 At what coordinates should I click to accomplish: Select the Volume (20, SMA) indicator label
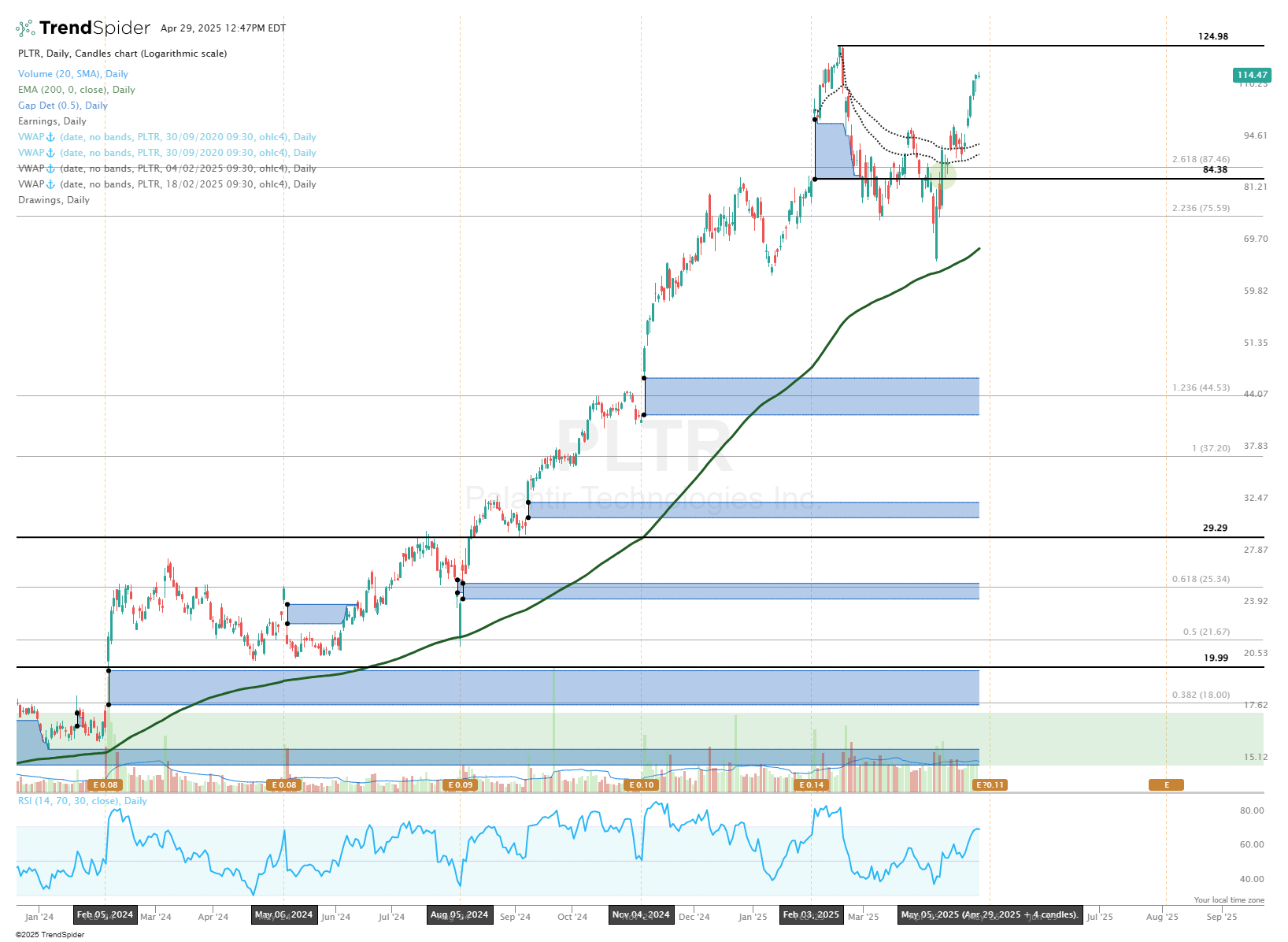(73, 74)
